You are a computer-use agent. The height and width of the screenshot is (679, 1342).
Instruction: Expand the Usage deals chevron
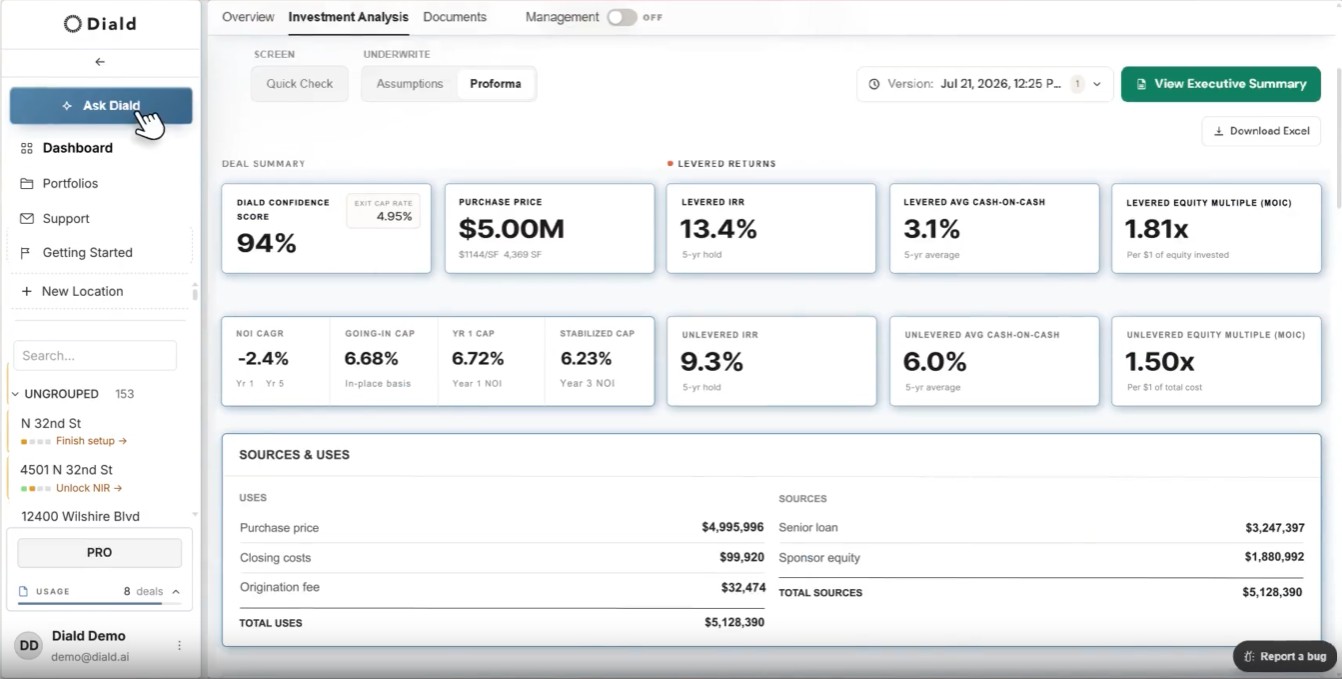(x=176, y=592)
